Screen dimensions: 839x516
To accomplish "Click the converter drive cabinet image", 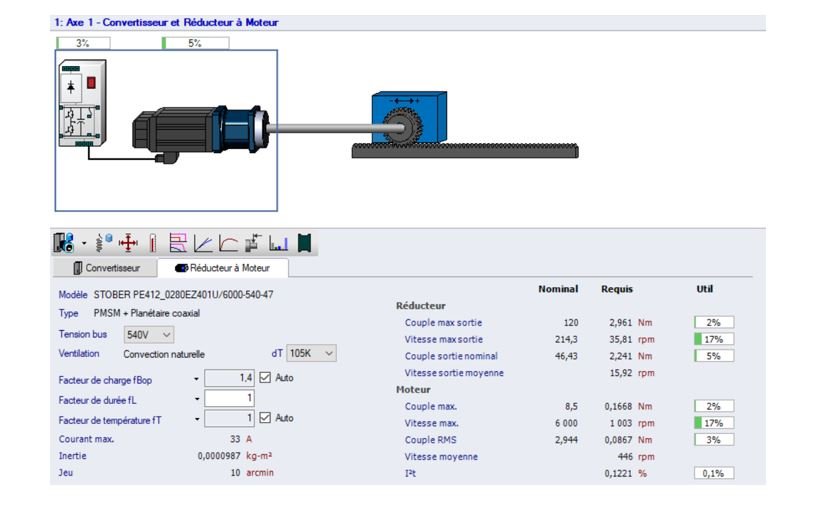I will [x=82, y=102].
